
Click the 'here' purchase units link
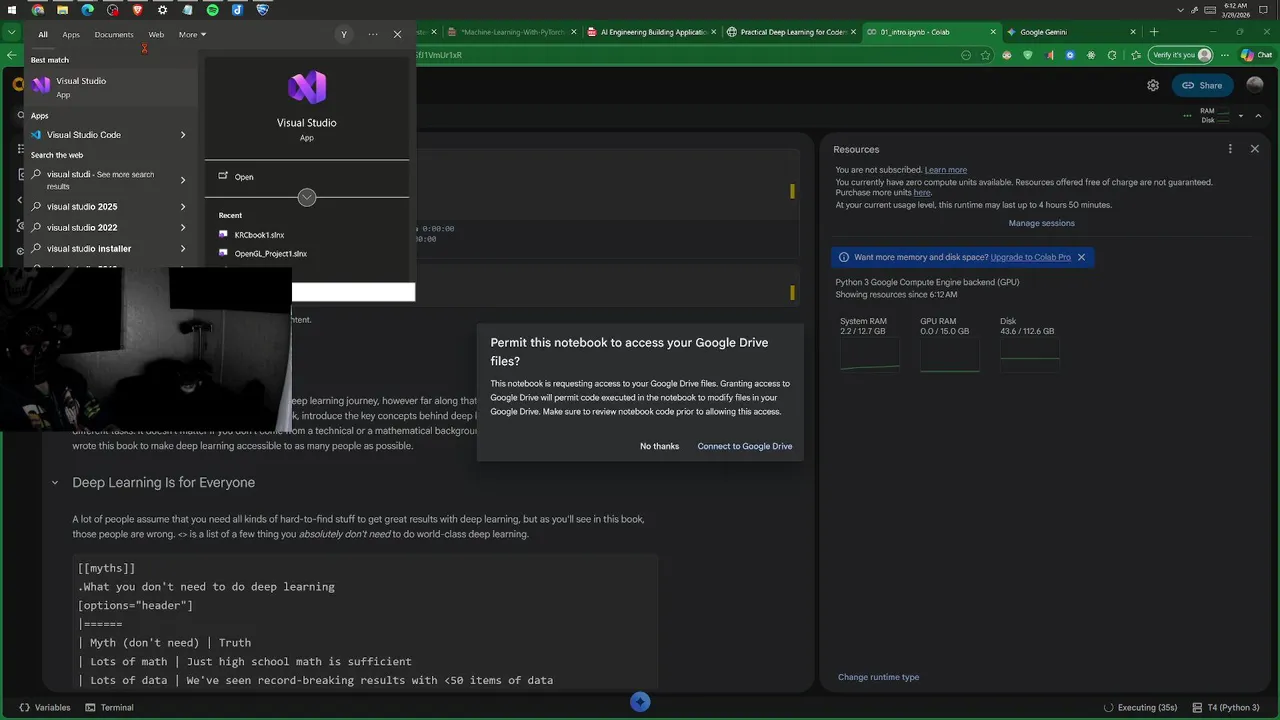[x=922, y=193]
